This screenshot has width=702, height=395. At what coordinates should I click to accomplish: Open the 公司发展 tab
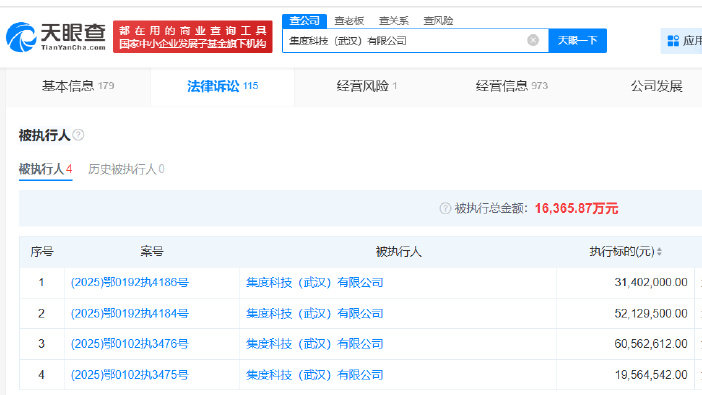tap(656, 86)
